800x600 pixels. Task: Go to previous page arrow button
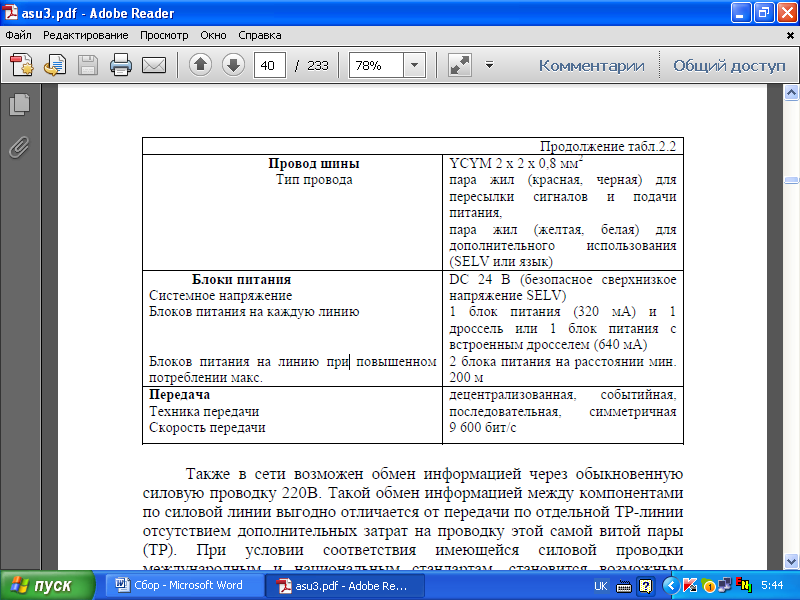pyautogui.click(x=201, y=65)
